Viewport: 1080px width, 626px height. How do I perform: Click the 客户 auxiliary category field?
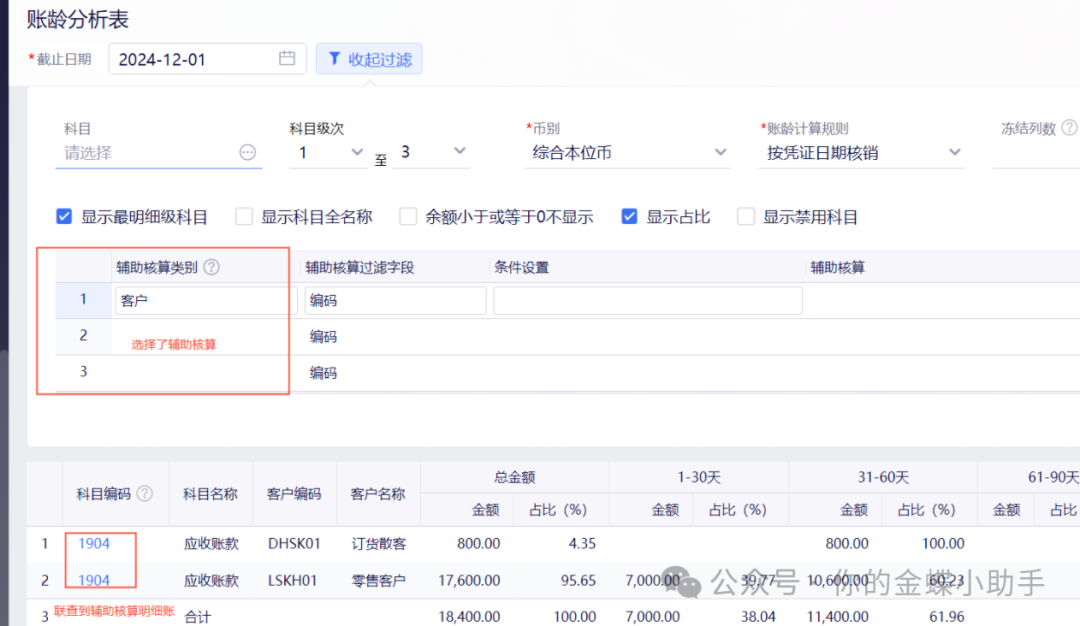[x=199, y=300]
